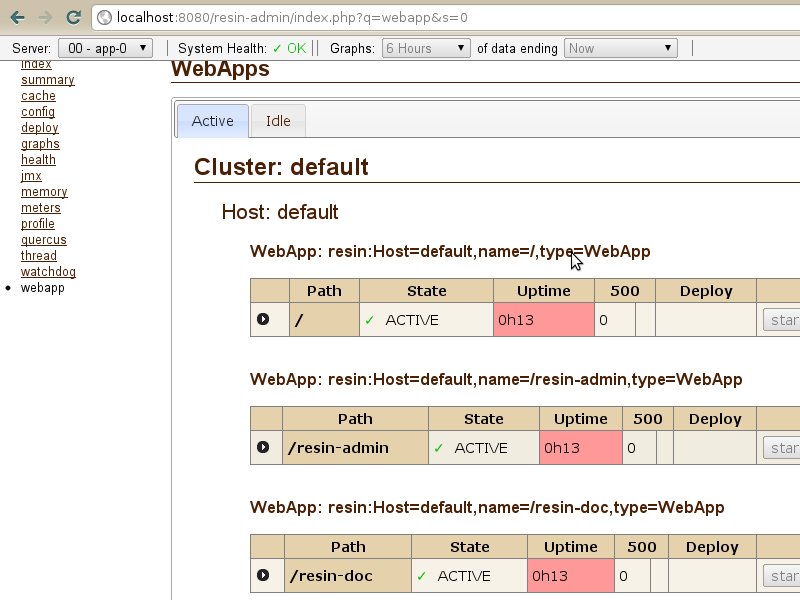Select the current webapp sidebar item

(x=42, y=287)
